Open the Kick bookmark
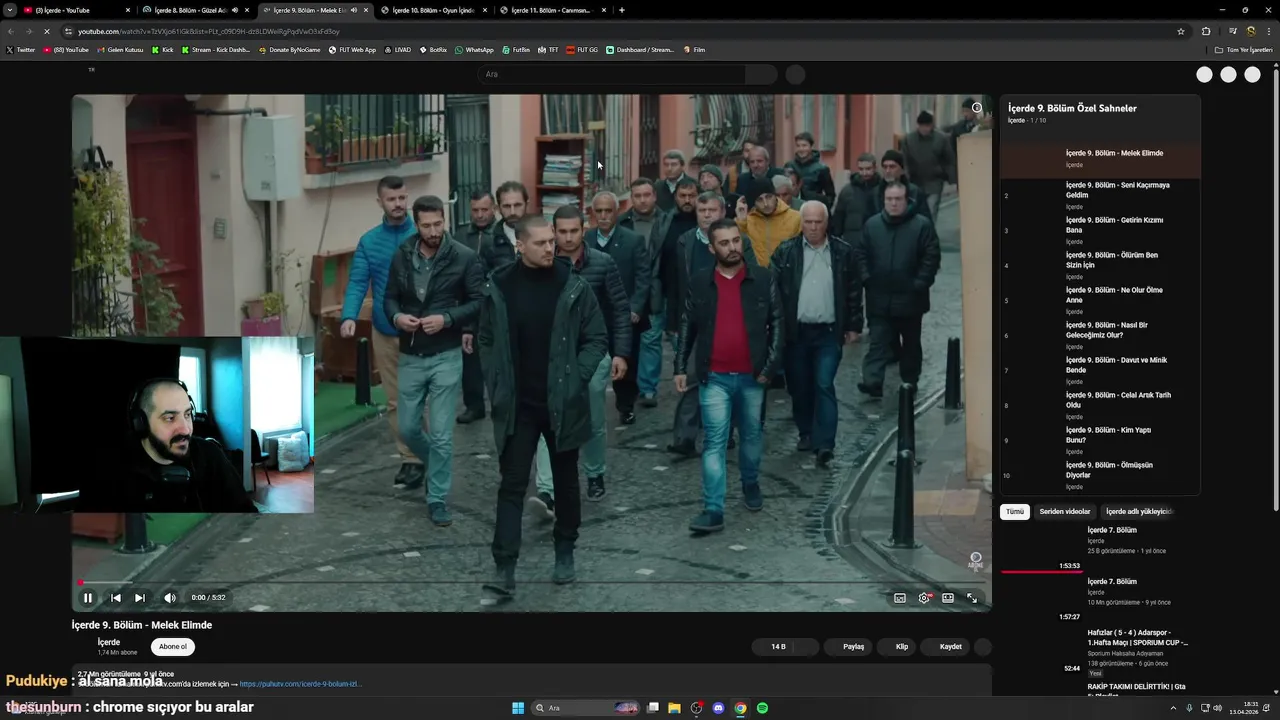This screenshot has width=1280, height=720. point(162,49)
